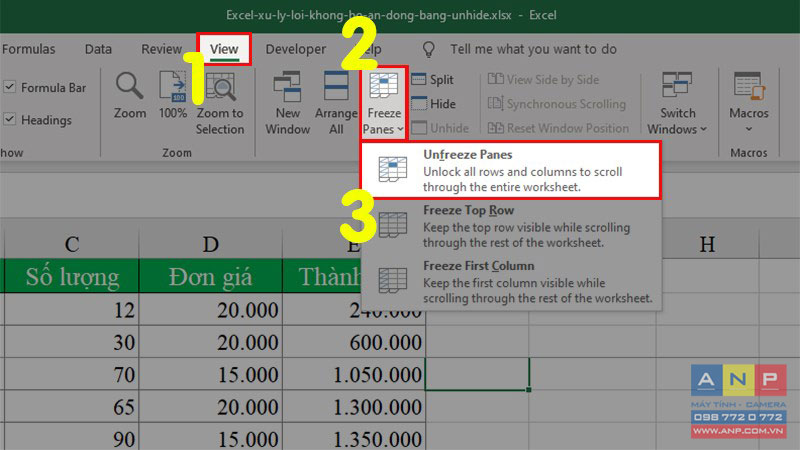This screenshot has width=800, height=450.
Task: Toggle the Headings checkbox
Action: 10,120
